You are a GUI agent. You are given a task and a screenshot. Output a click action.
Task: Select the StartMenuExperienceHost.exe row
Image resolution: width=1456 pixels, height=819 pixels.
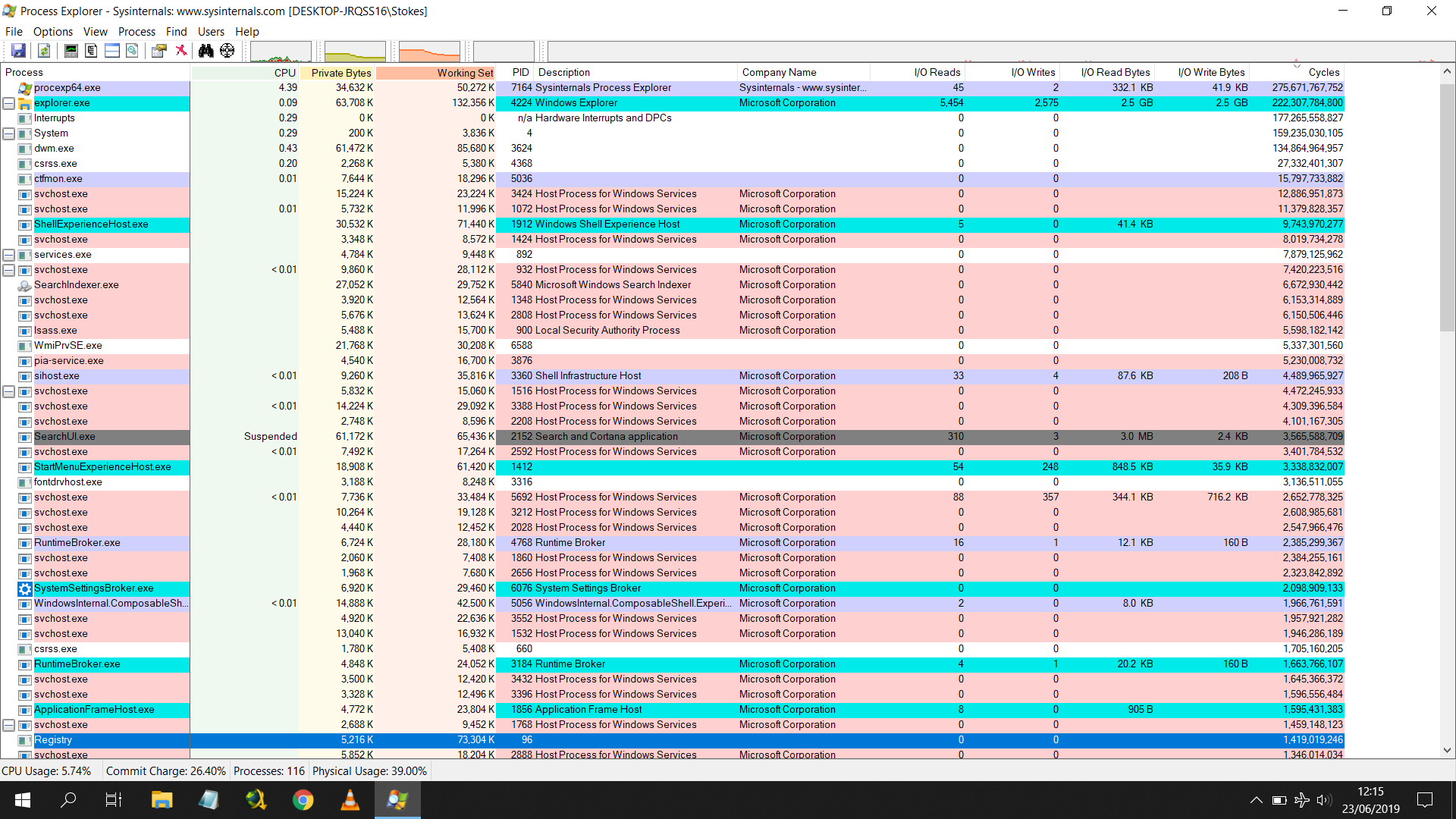click(x=673, y=467)
